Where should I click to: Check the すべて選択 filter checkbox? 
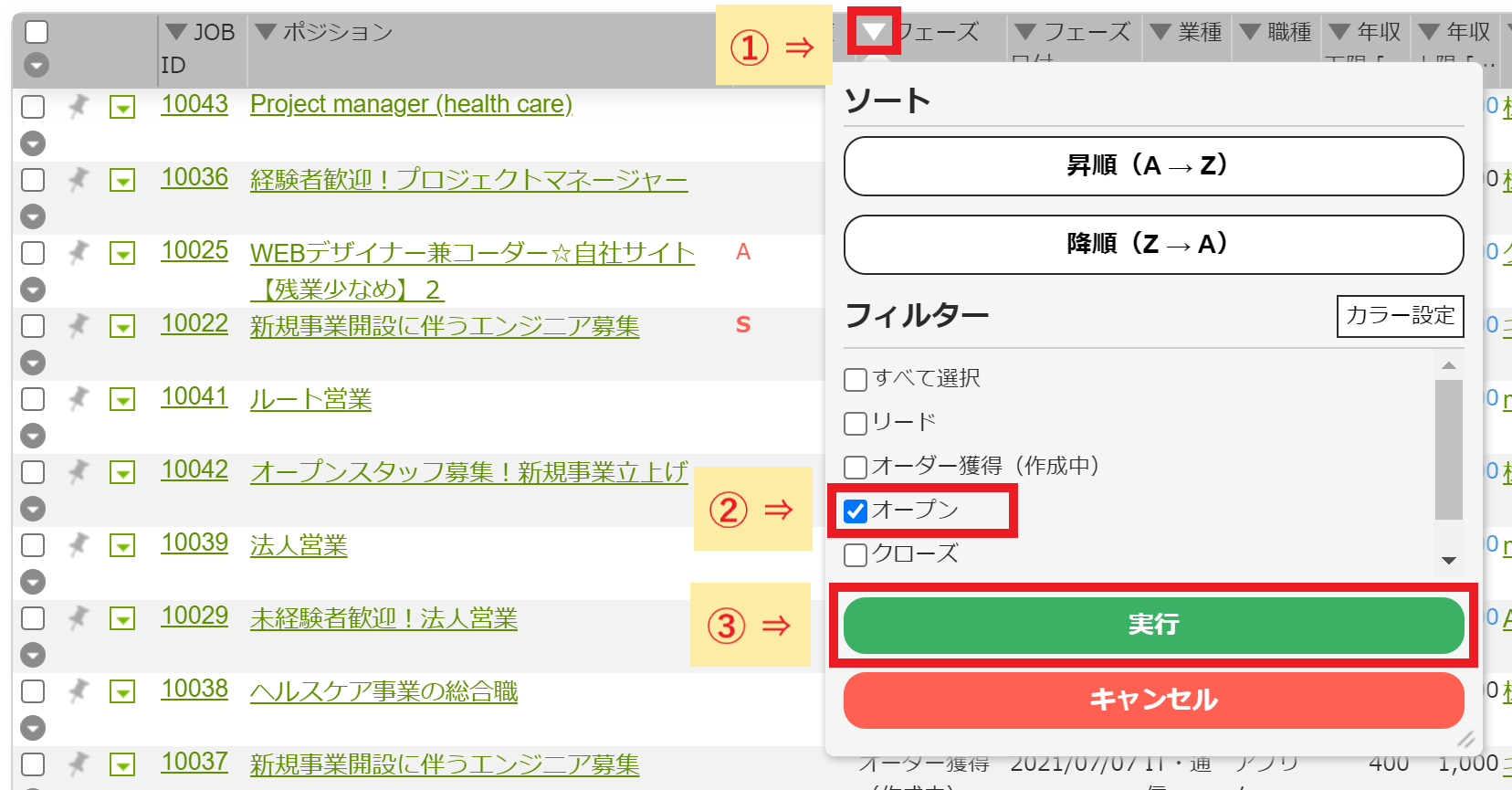coord(856,379)
